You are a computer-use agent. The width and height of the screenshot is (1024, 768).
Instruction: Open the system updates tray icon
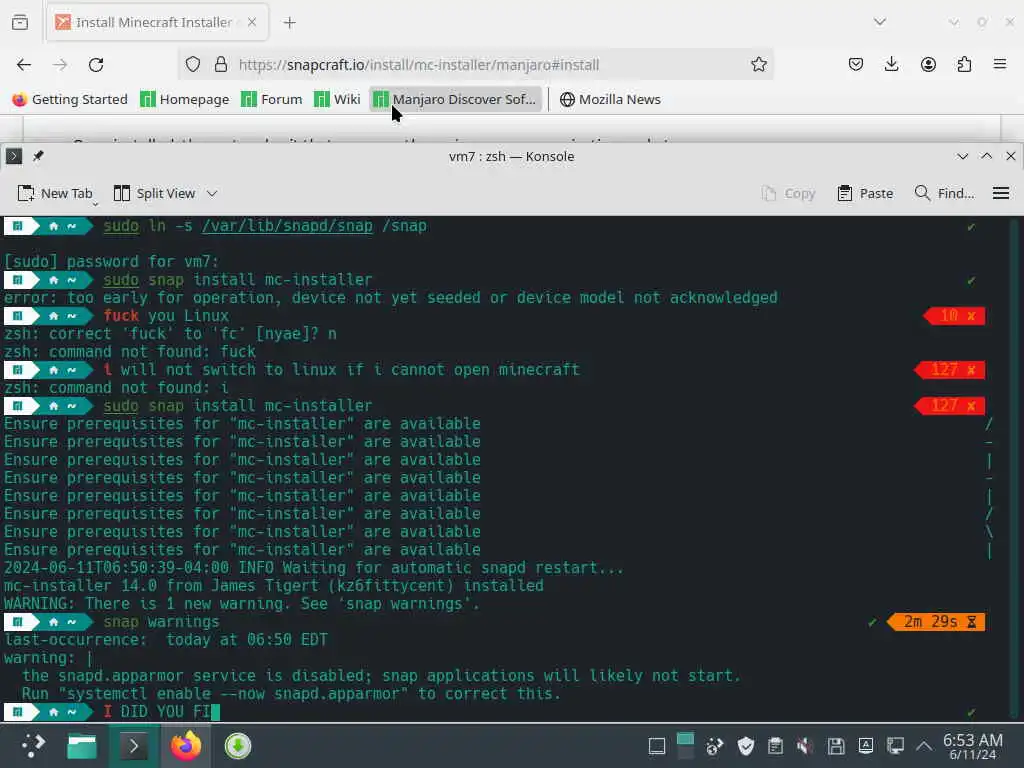click(714, 746)
